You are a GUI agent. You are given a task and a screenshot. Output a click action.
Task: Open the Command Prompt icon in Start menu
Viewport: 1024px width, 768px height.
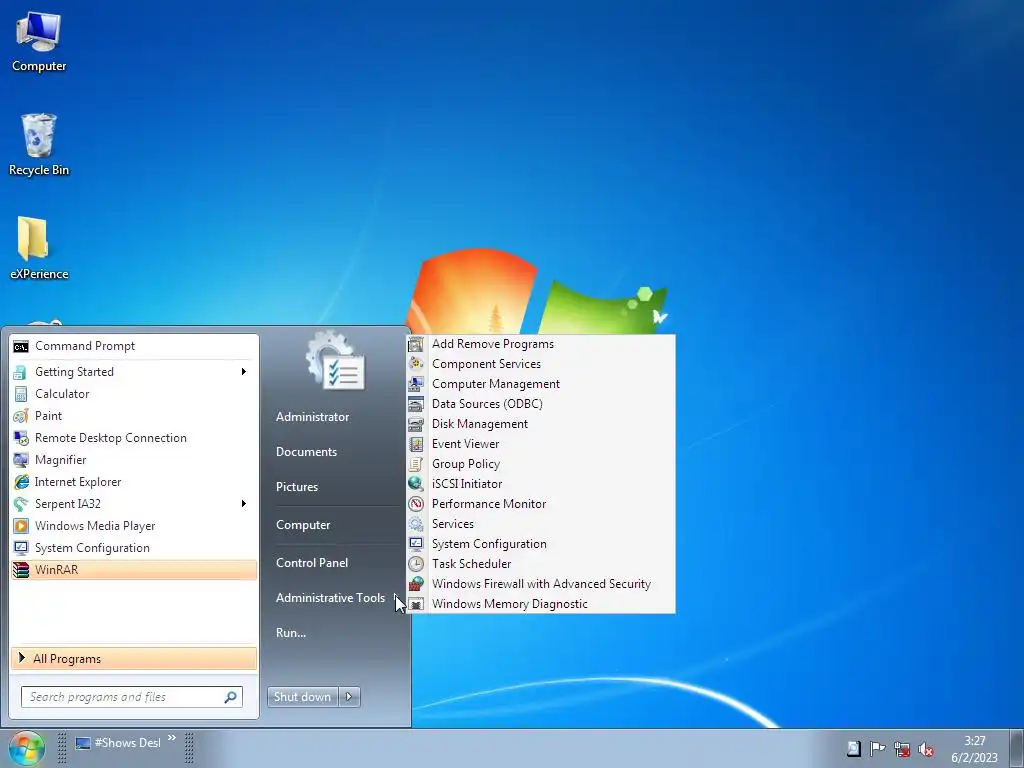coord(21,346)
